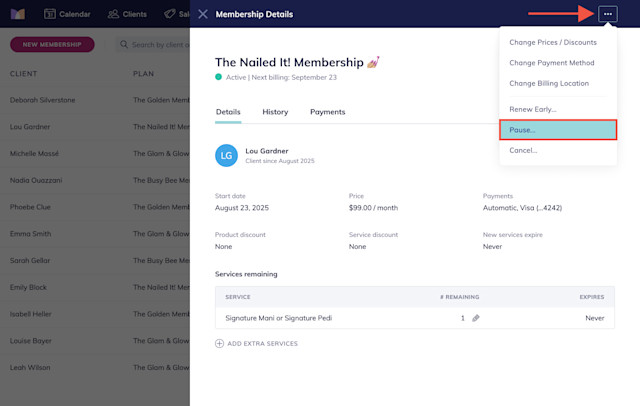Open the Clients icon in navigation

(x=113, y=14)
